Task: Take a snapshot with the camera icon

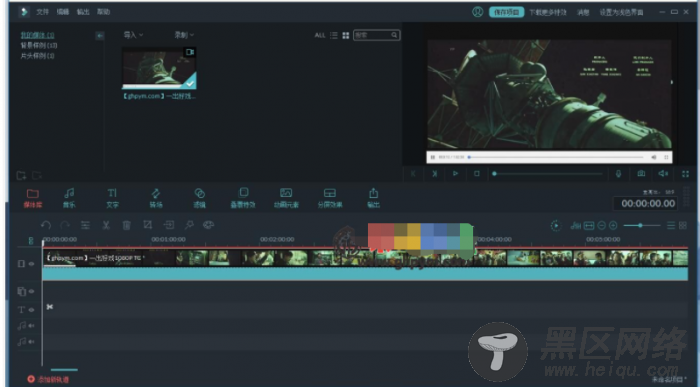Action: point(641,174)
